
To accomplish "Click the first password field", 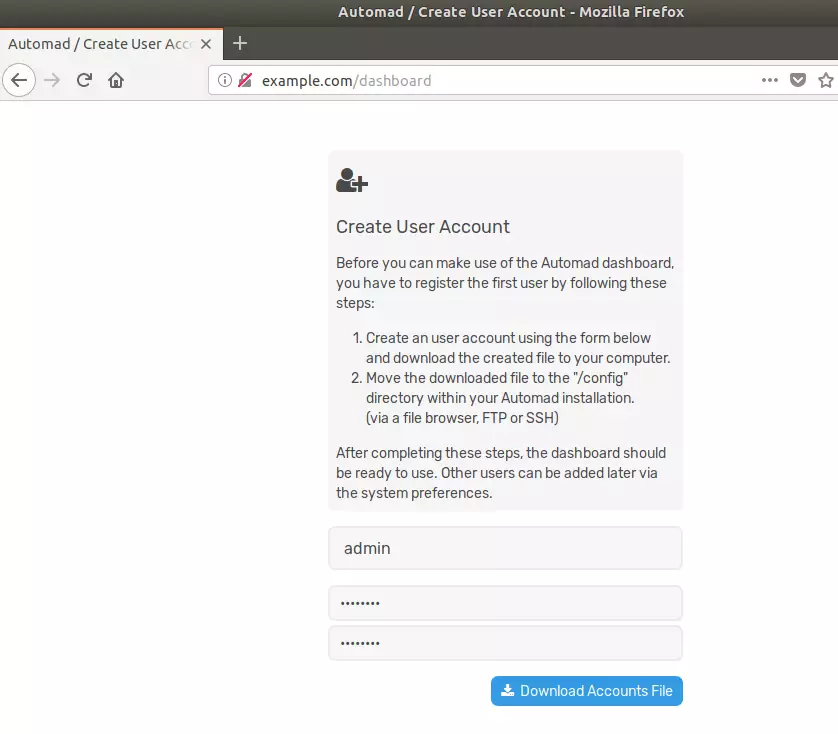I will 505,603.
